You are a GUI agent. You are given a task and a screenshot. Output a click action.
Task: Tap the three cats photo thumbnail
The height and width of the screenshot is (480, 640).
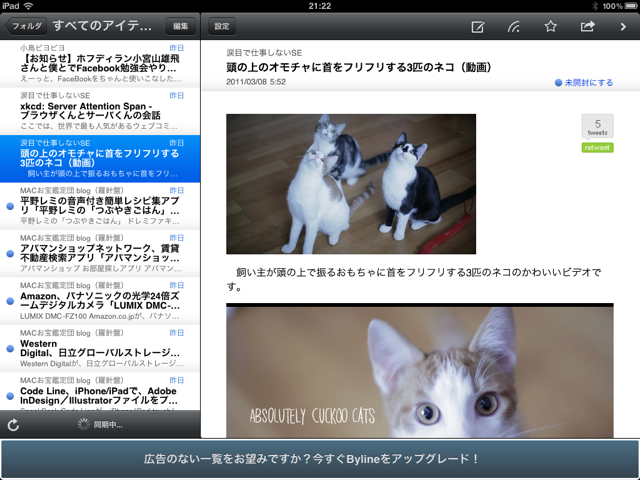point(350,183)
